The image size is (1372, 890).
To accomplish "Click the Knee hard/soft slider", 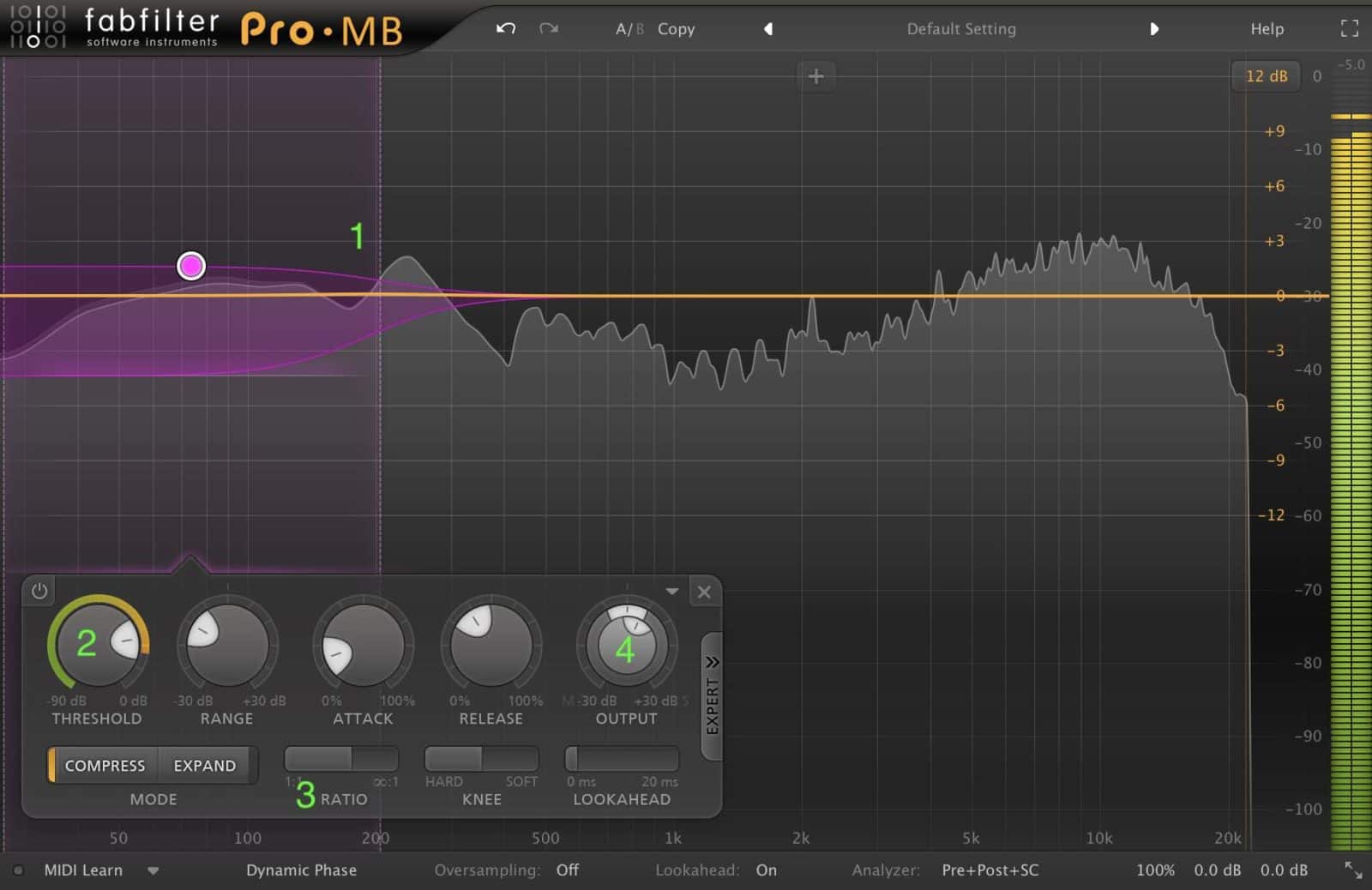I will pos(481,759).
